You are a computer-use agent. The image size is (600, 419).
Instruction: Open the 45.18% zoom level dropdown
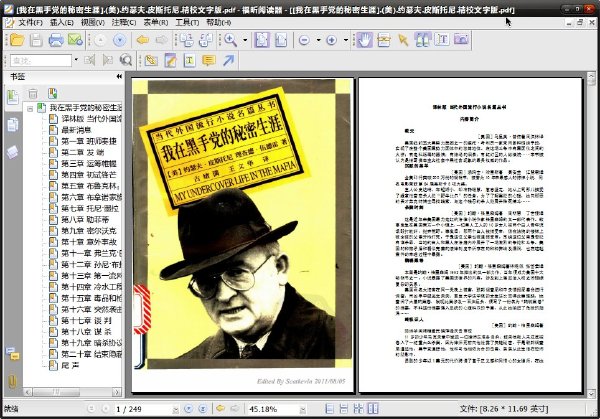coord(302,409)
